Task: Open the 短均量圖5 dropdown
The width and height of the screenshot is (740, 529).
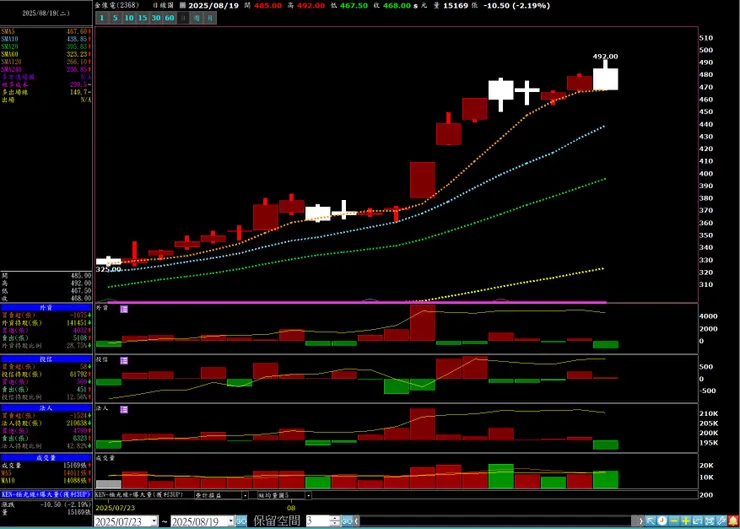Action: [x=308, y=495]
